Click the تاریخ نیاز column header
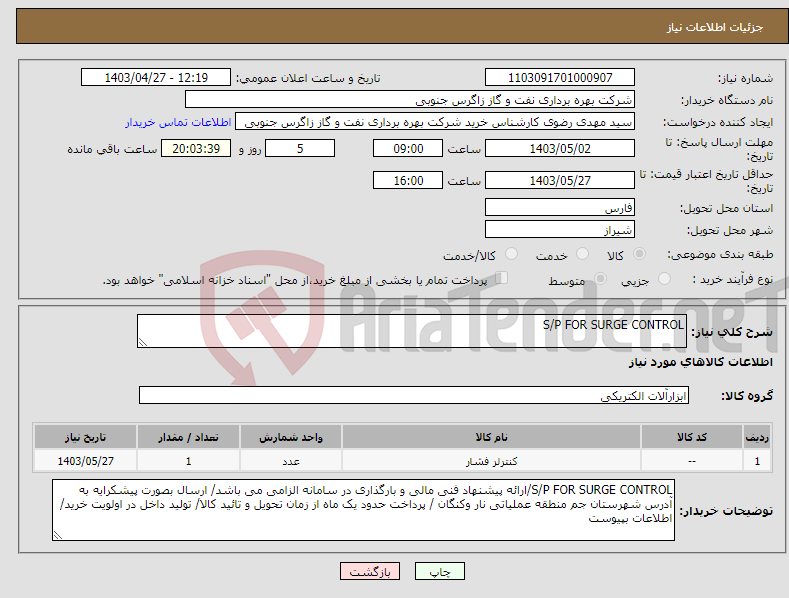The height and width of the screenshot is (598, 789). point(86,437)
